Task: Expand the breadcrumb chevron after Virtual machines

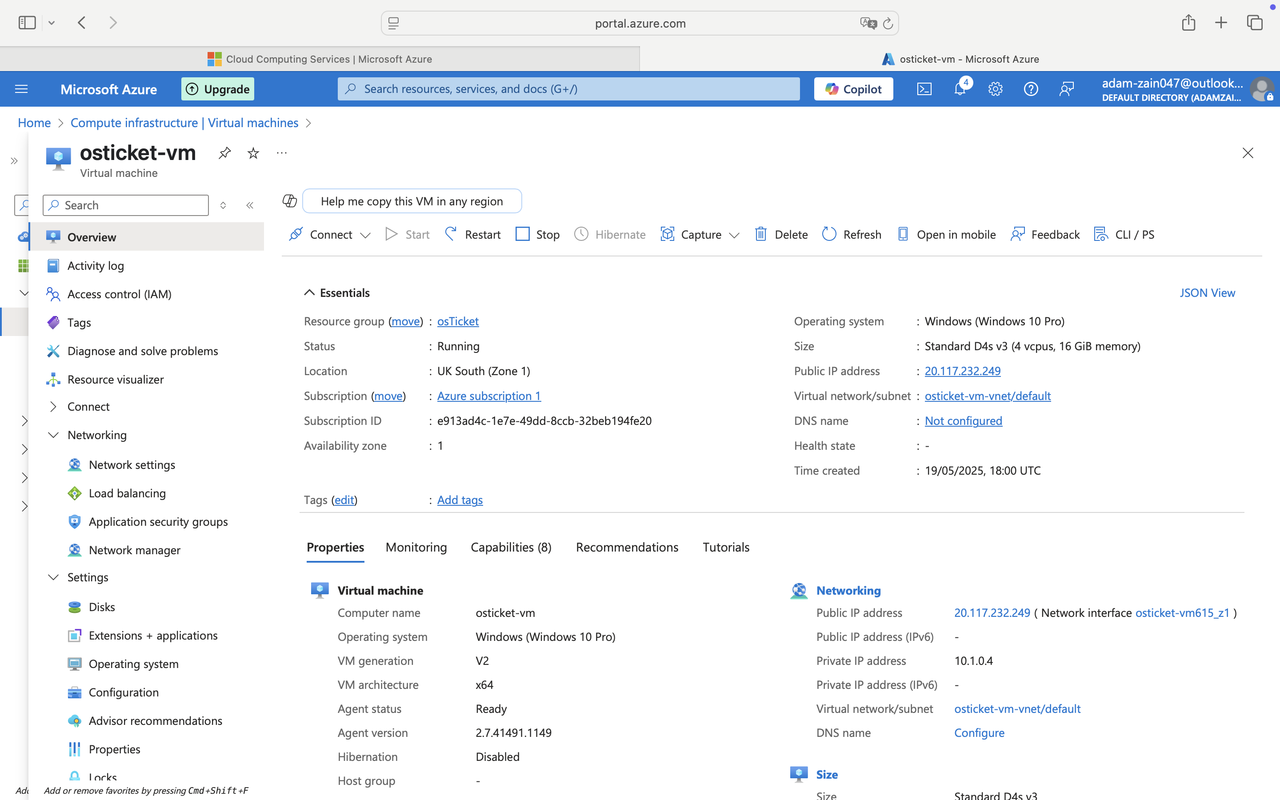Action: coord(308,123)
